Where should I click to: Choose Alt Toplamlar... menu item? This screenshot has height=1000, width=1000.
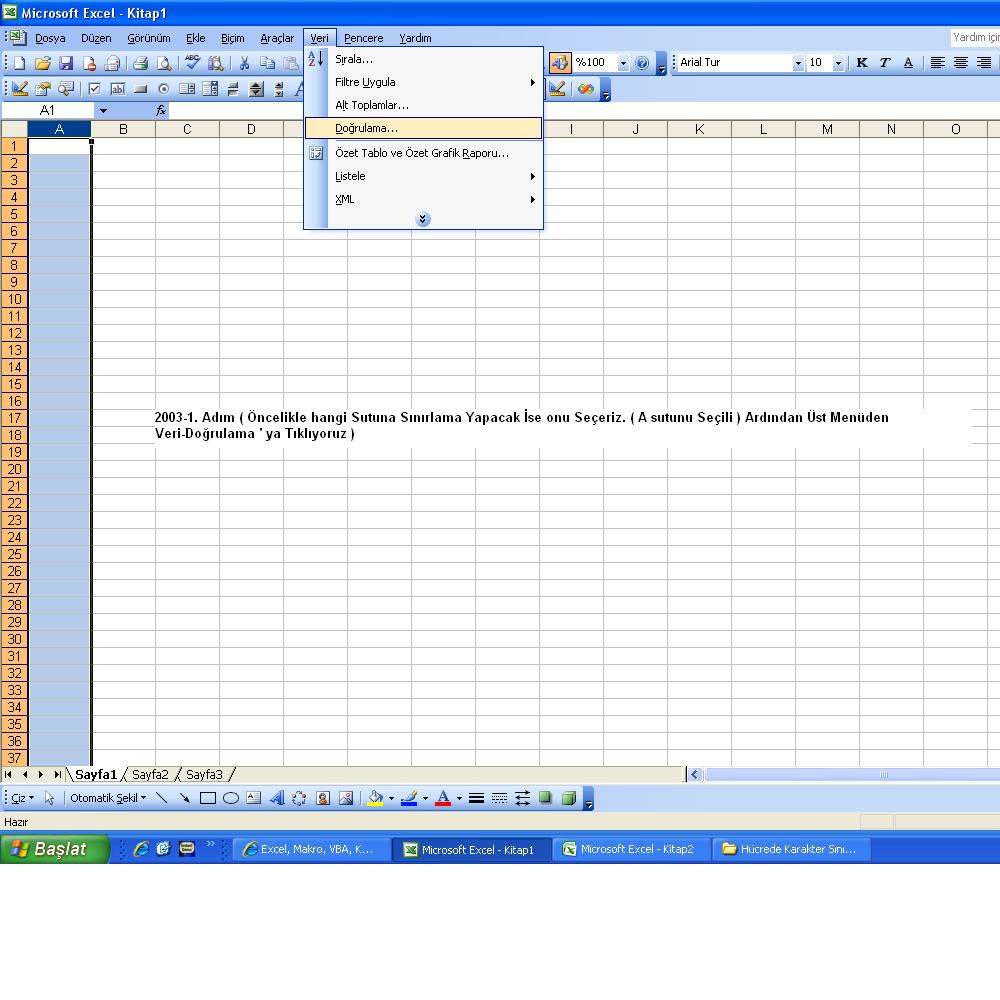[x=423, y=105]
